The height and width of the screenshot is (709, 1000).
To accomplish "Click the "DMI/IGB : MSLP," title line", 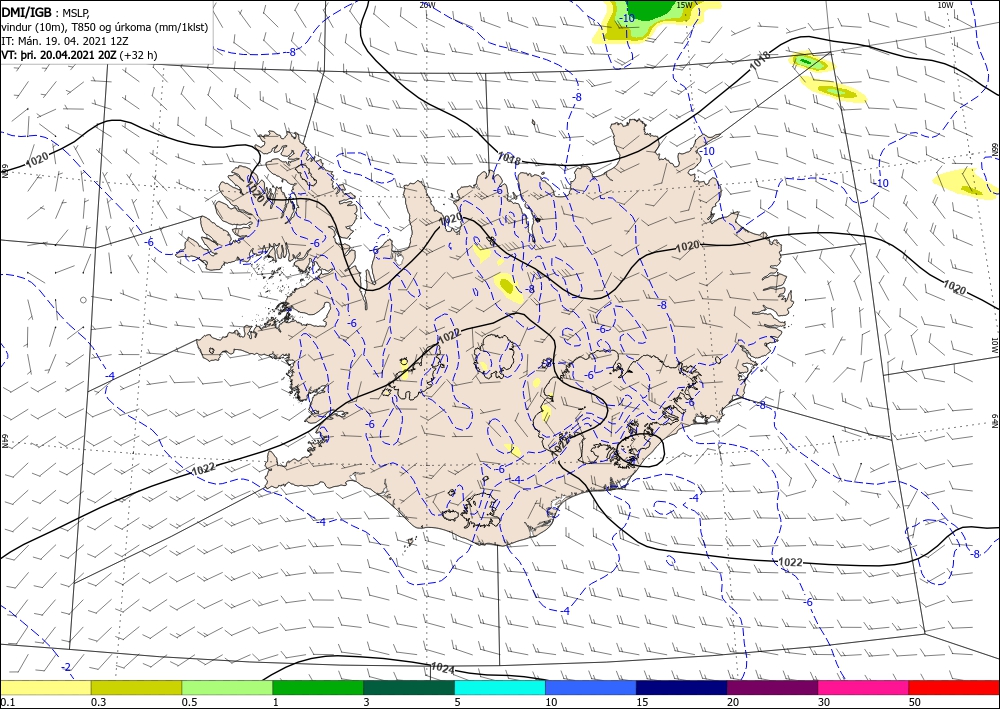I will click(46, 11).
